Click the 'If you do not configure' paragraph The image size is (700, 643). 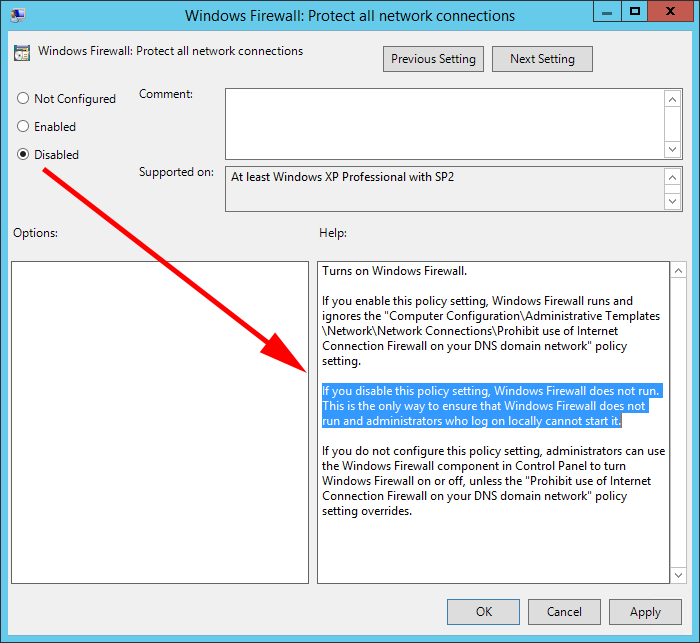click(494, 481)
